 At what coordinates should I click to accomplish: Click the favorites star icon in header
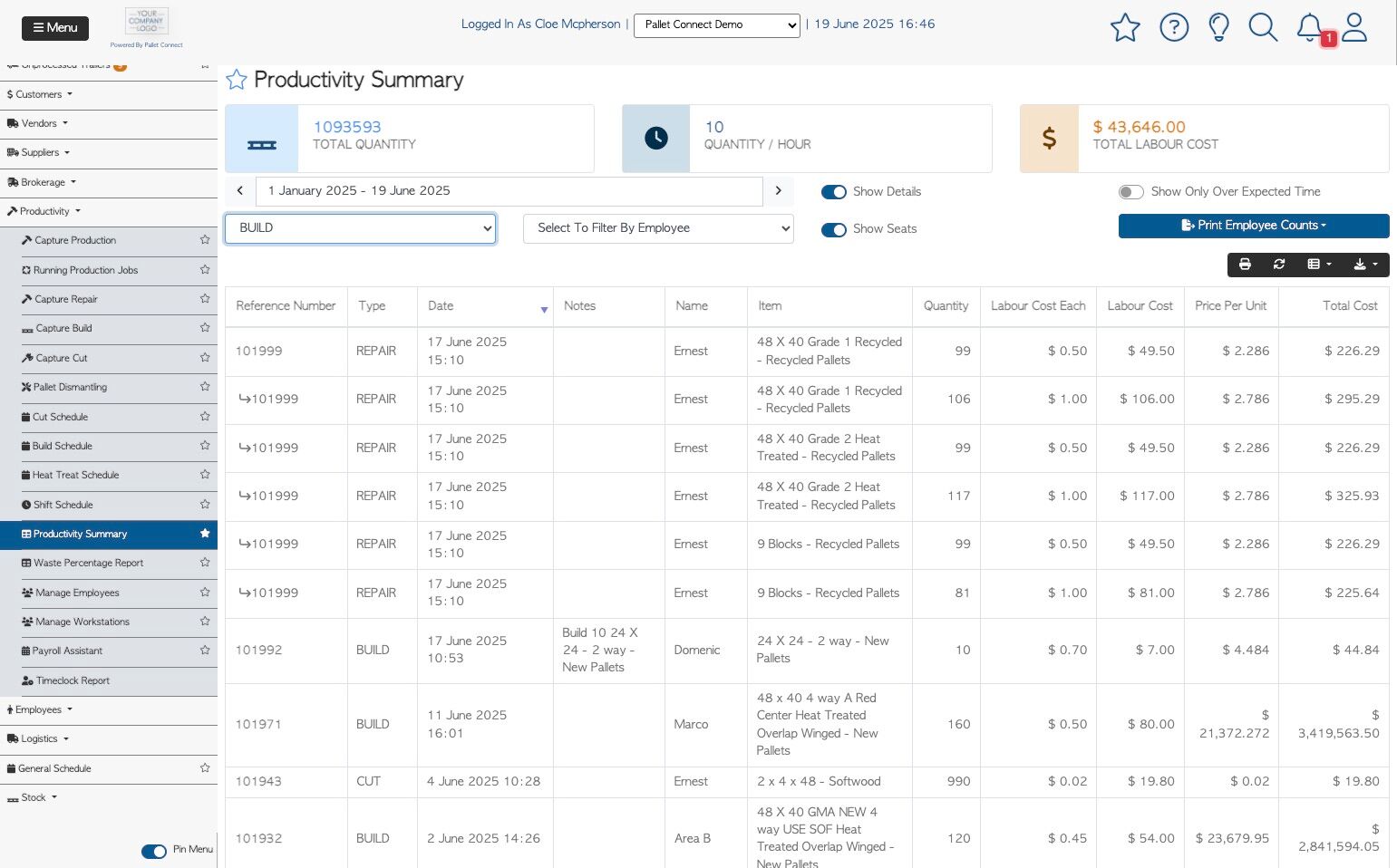point(1124,27)
